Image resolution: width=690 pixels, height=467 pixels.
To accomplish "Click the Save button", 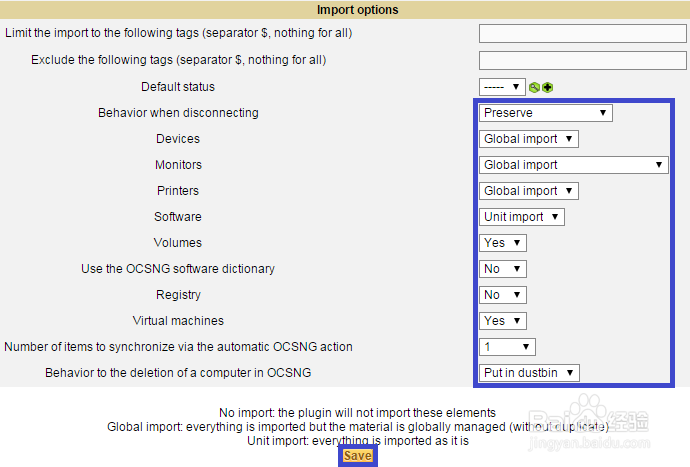I will 358,456.
